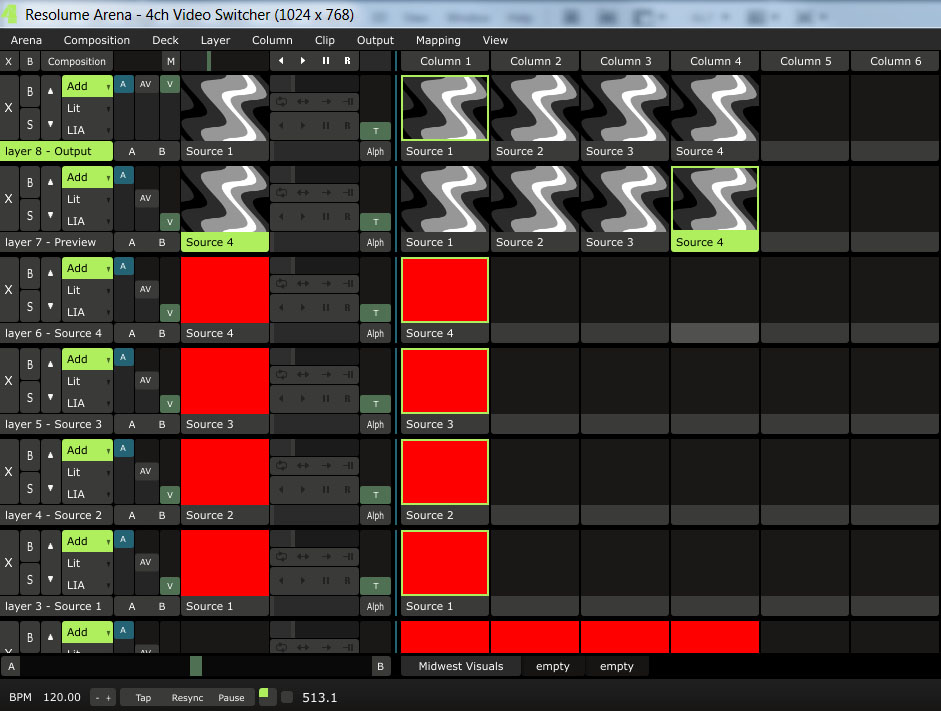Move layer 6 - Source 4 down
This screenshot has height=711, width=941.
(50, 306)
